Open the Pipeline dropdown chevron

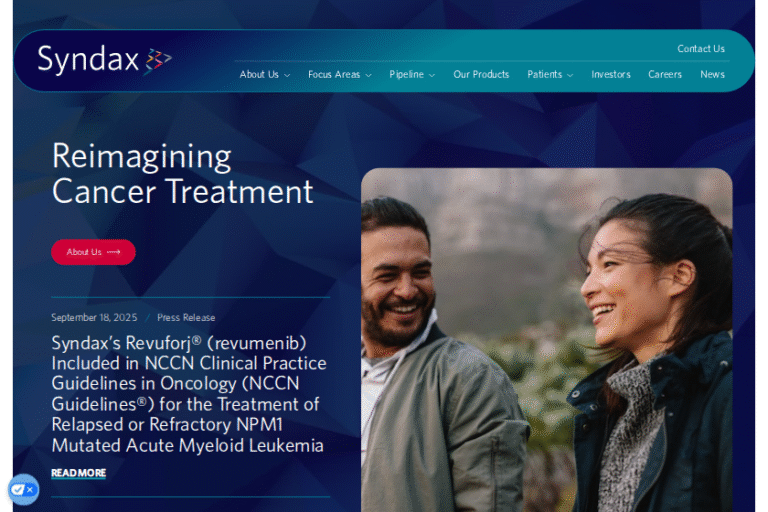click(432, 75)
